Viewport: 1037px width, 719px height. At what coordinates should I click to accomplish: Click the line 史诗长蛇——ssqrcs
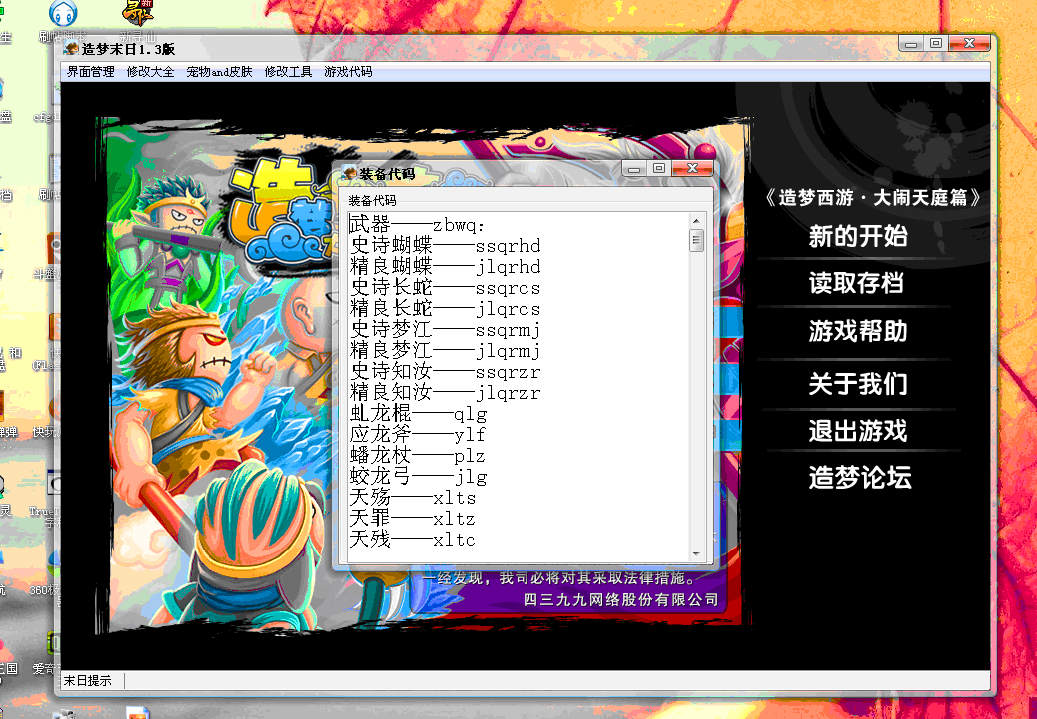click(445, 288)
